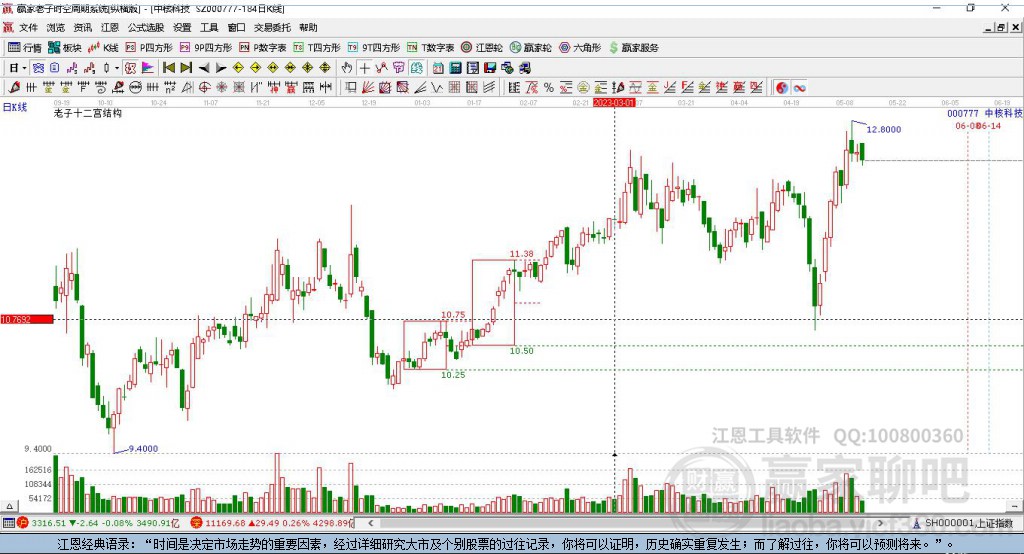The width and height of the screenshot is (1024, 554).
Task: Select the hand pan tool
Action: click(x=347, y=68)
